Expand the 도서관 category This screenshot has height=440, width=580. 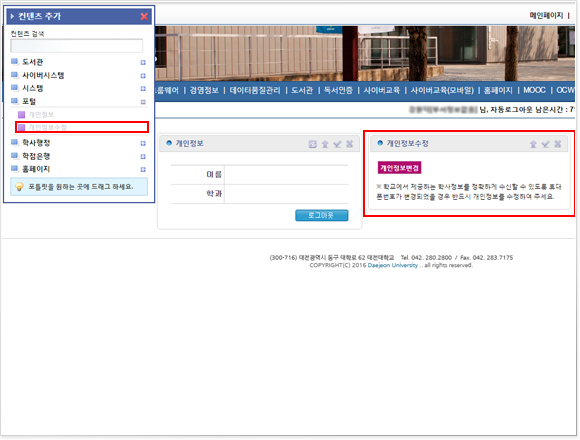(143, 62)
